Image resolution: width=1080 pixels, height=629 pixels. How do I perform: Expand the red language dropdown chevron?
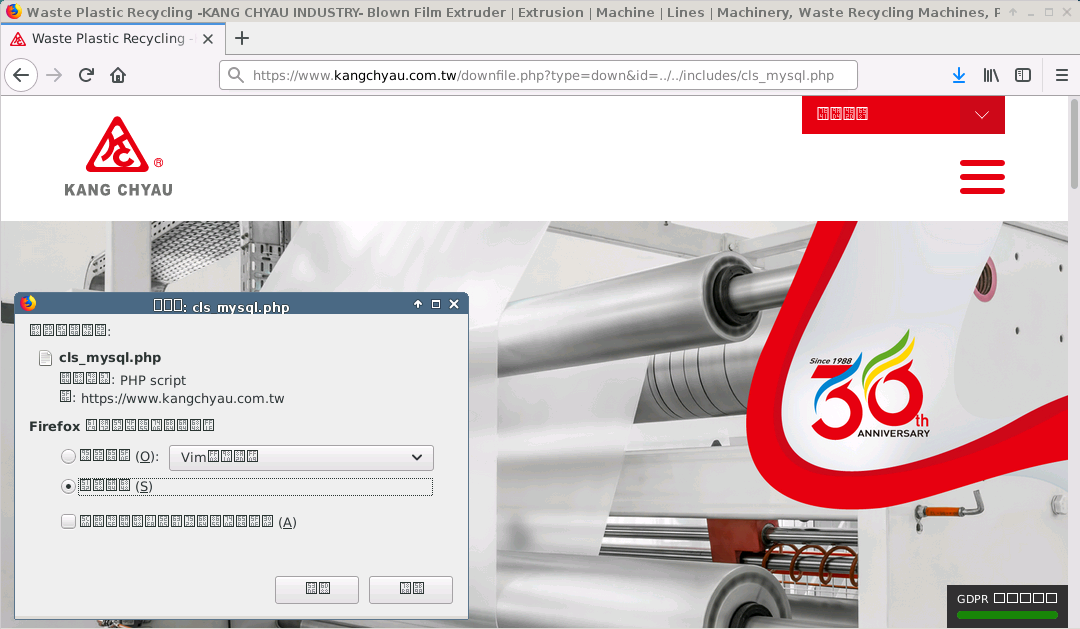pyautogui.click(x=982, y=114)
